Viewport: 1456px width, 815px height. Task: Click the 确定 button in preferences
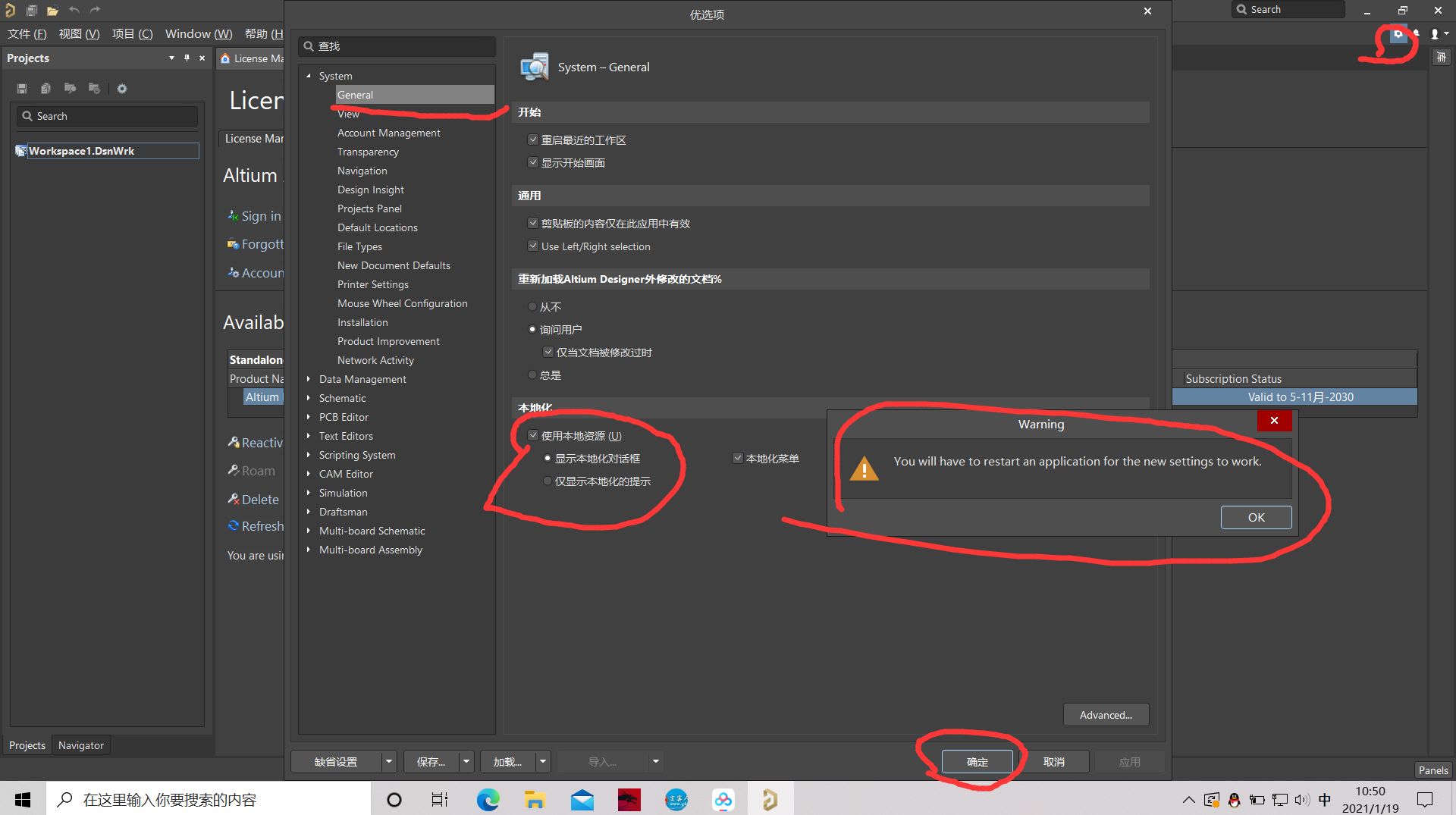pos(977,761)
